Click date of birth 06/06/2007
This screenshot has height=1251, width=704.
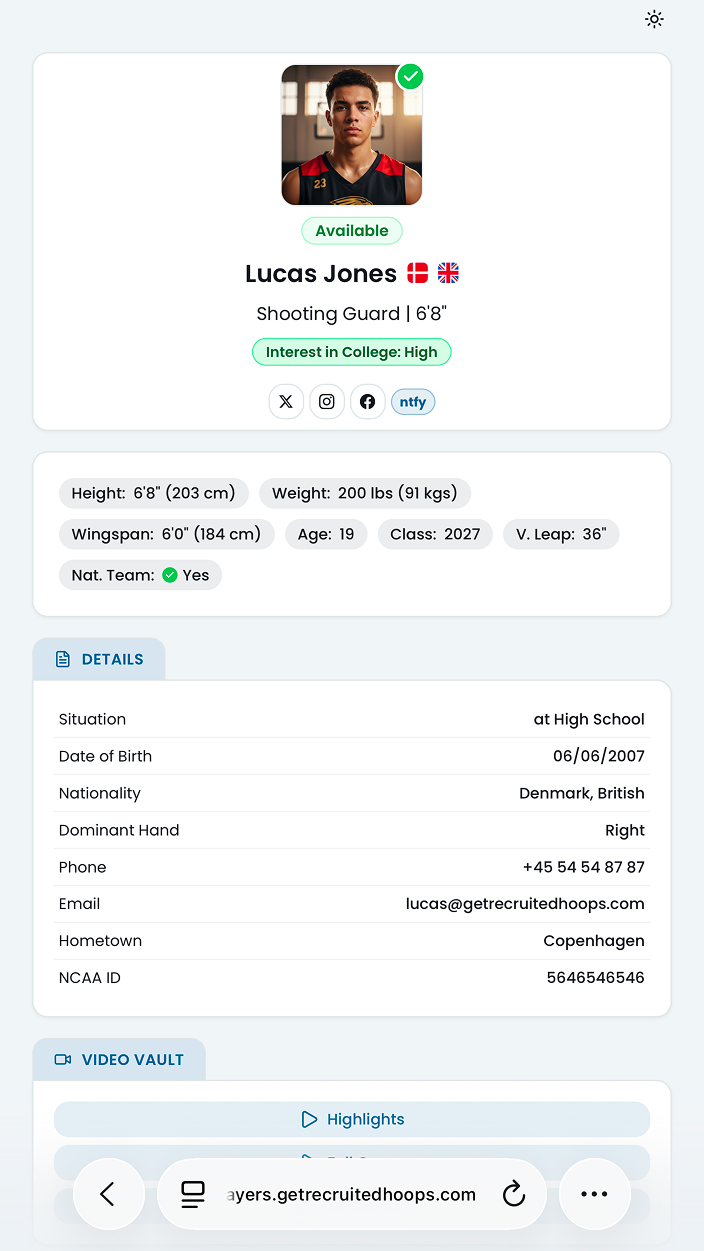[599, 756]
